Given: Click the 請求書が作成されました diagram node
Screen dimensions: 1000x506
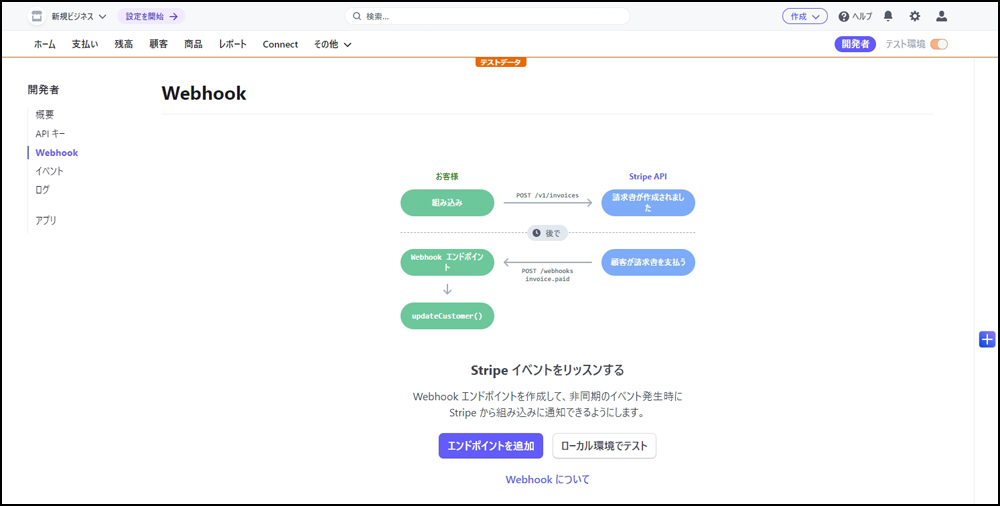Looking at the screenshot, I should [648, 203].
